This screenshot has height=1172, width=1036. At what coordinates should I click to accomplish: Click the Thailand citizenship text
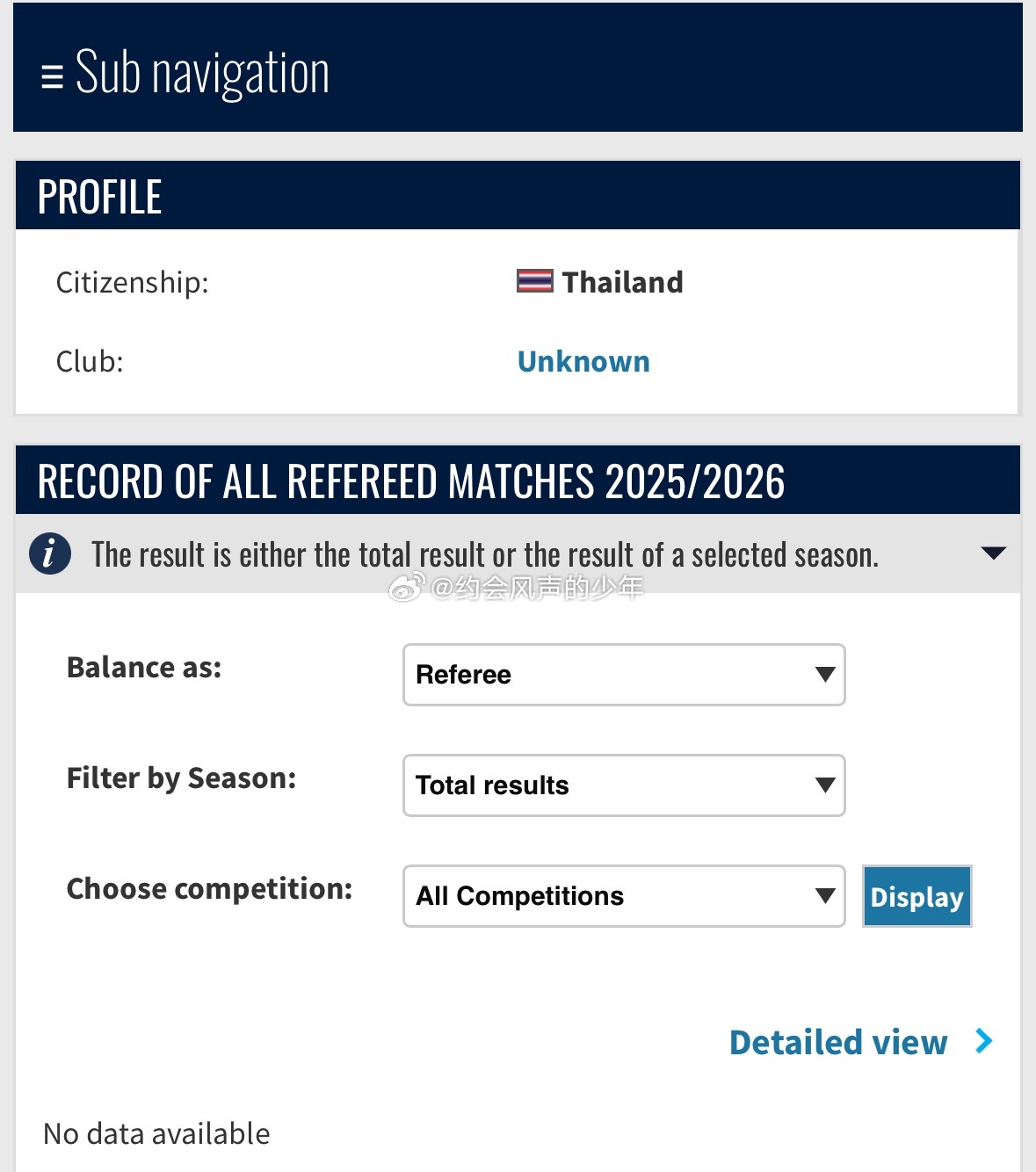(622, 282)
